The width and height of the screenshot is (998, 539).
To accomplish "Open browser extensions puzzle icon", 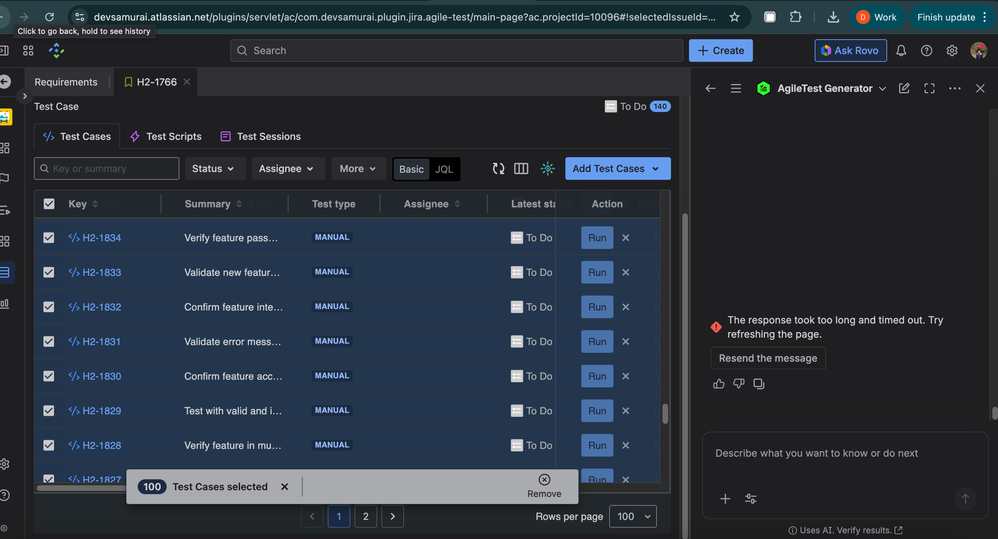I will coord(796,17).
